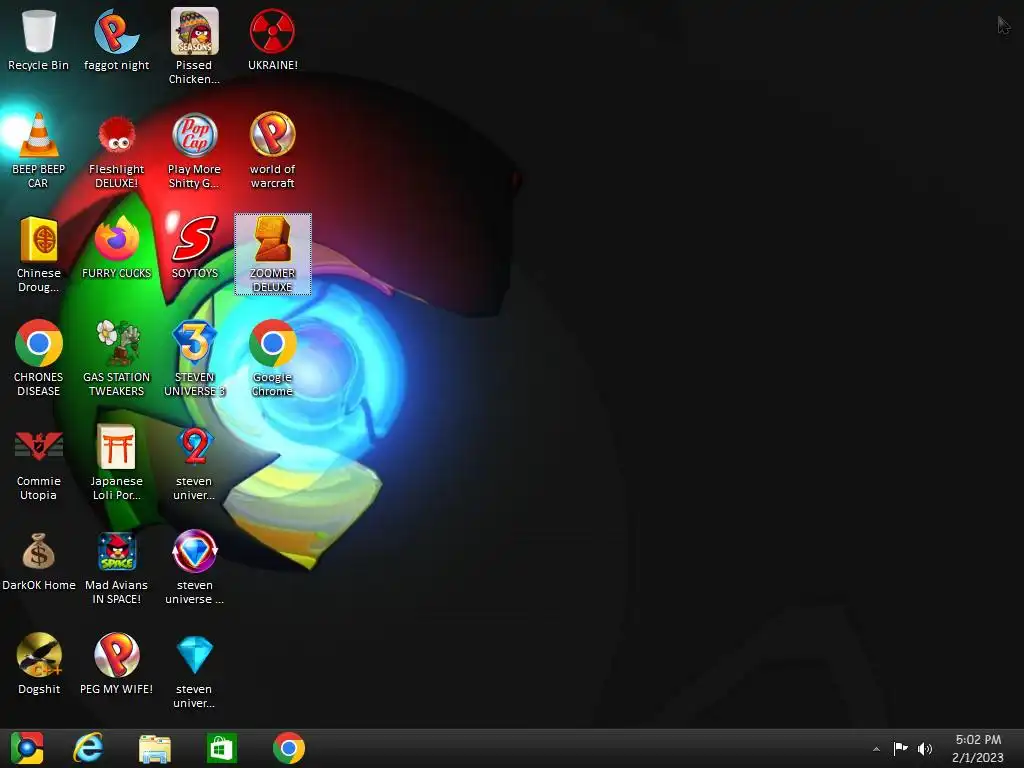The width and height of the screenshot is (1024, 768).
Task: Open the red torii gate shortcut
Action: (116, 462)
